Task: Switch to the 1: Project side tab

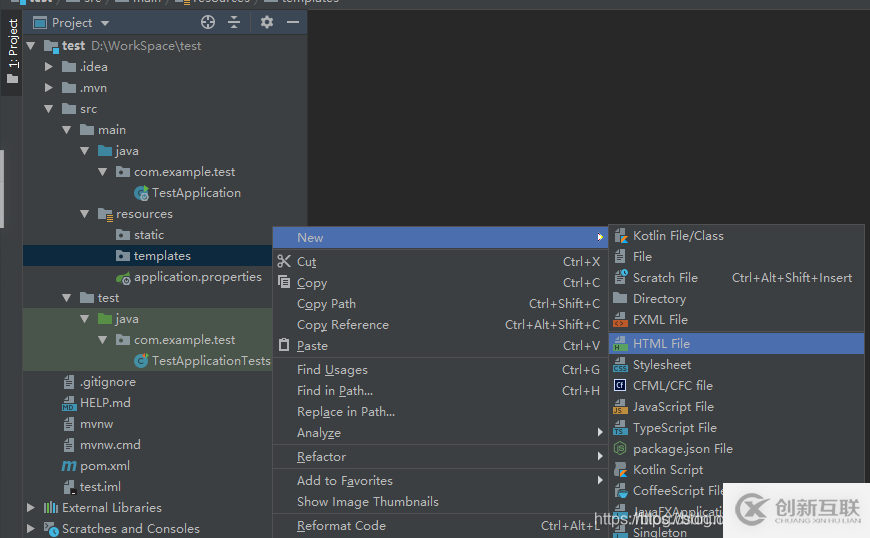Action: point(12,50)
